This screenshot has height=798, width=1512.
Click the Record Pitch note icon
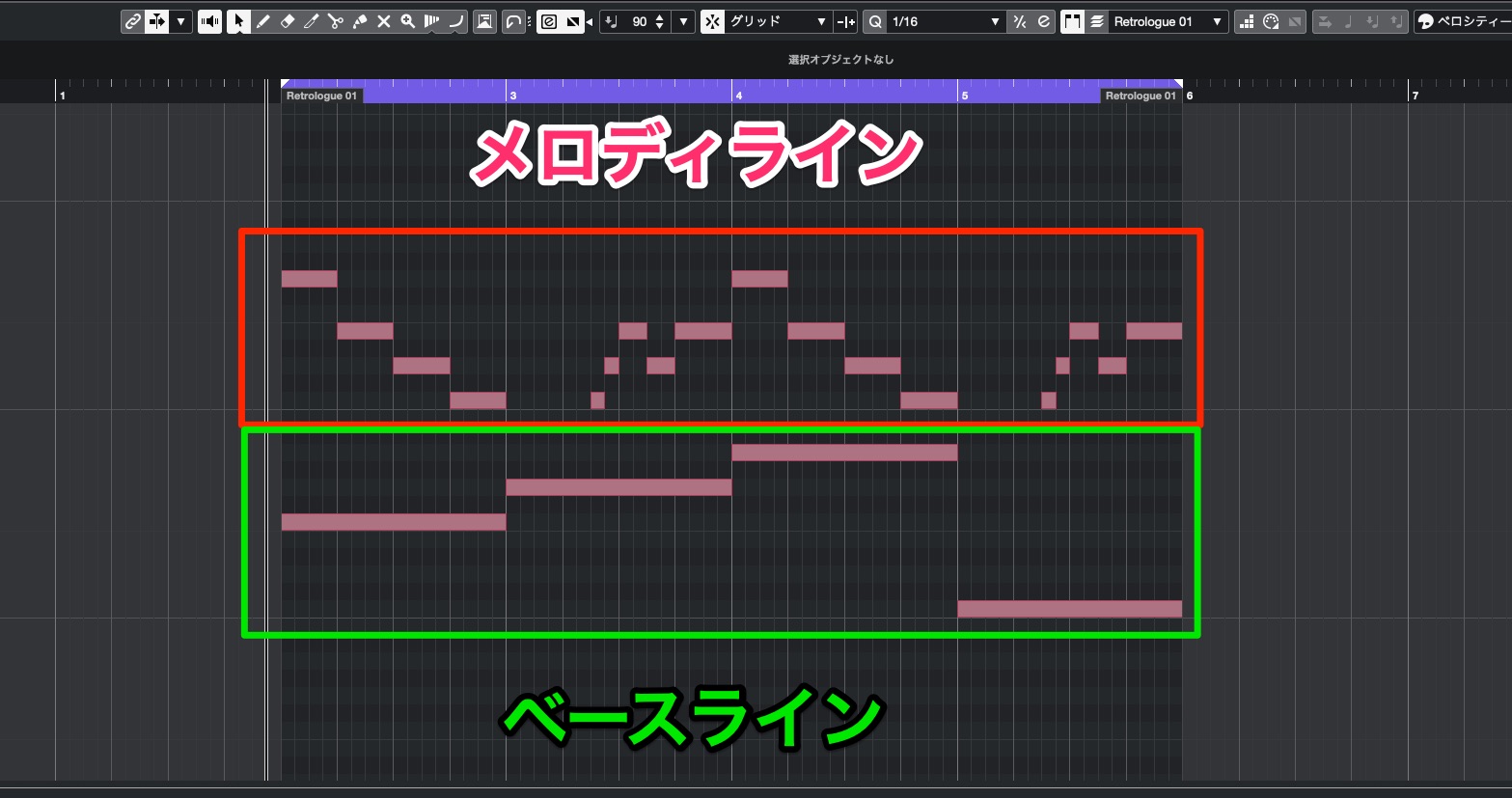point(1372,21)
